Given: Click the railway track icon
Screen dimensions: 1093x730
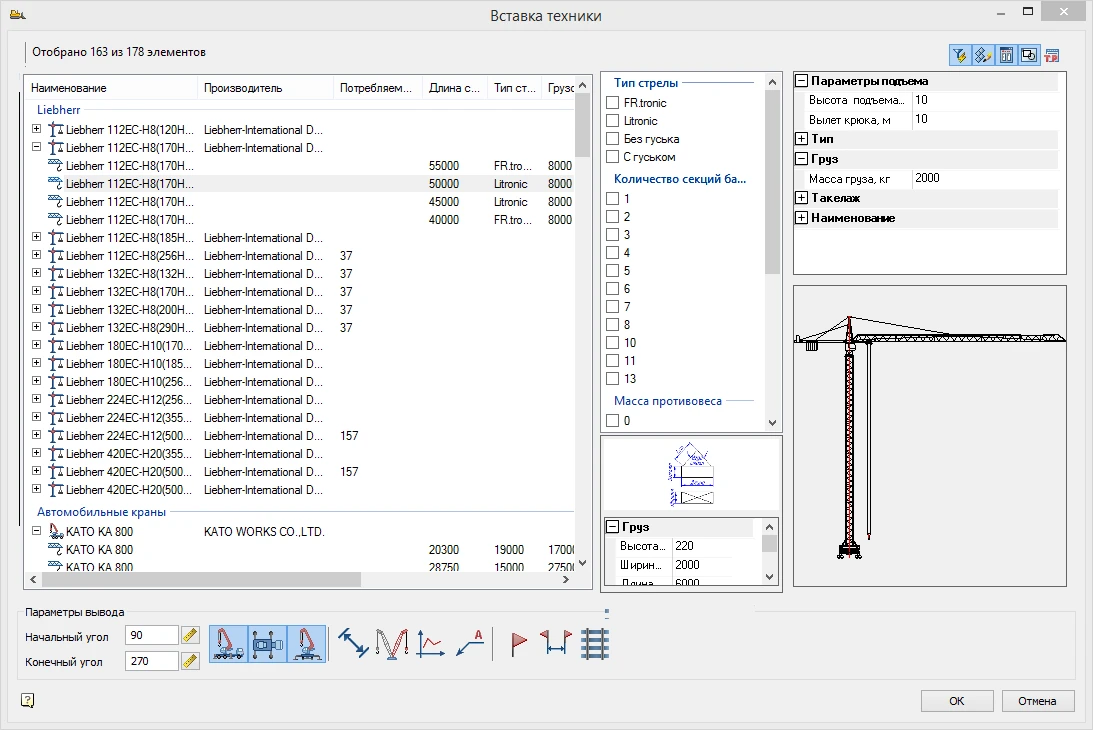Looking at the screenshot, I should click(595, 643).
